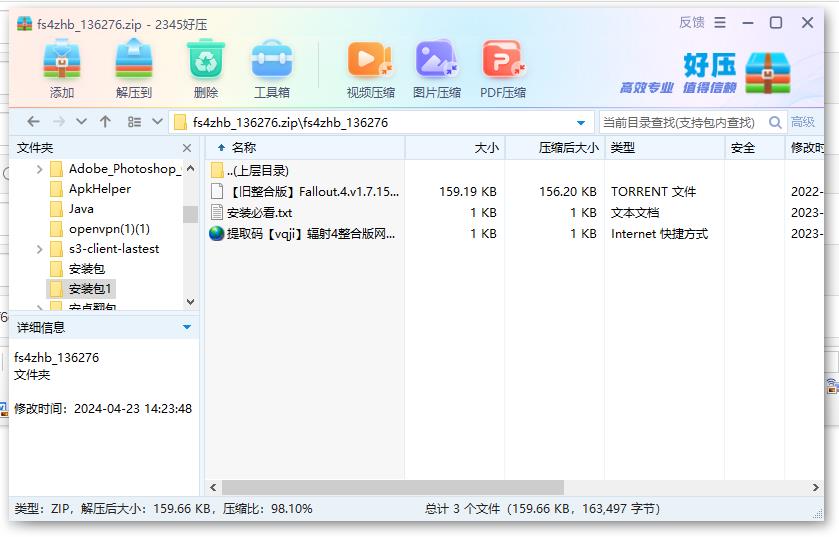Sort by 大小 column header
Image resolution: width=839 pixels, height=537 pixels.
click(455, 148)
